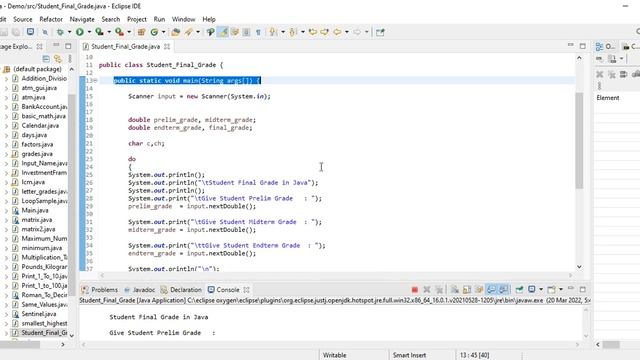Open the Open Console dropdown arrow

[x=561, y=289]
